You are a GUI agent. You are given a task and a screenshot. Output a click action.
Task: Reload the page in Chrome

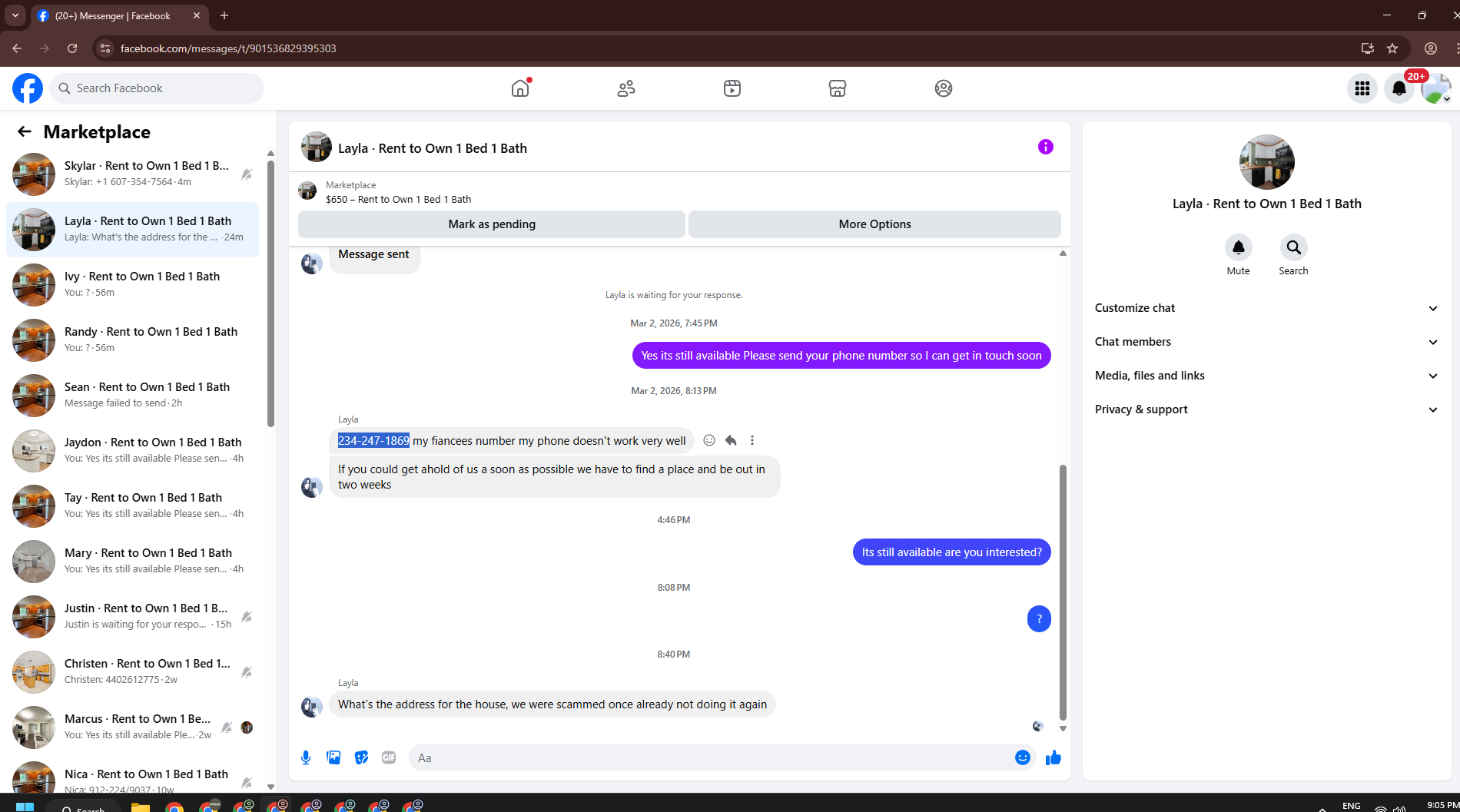[x=72, y=48]
